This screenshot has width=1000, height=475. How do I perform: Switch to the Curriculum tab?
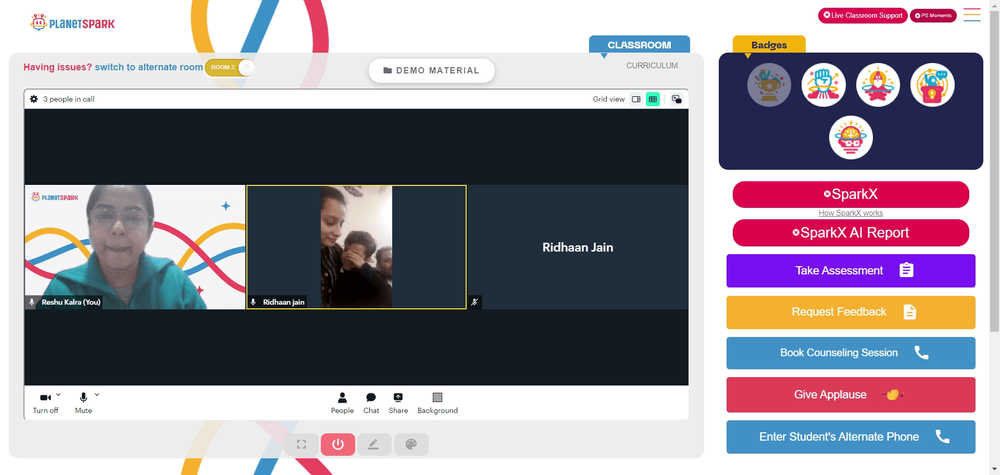point(652,66)
